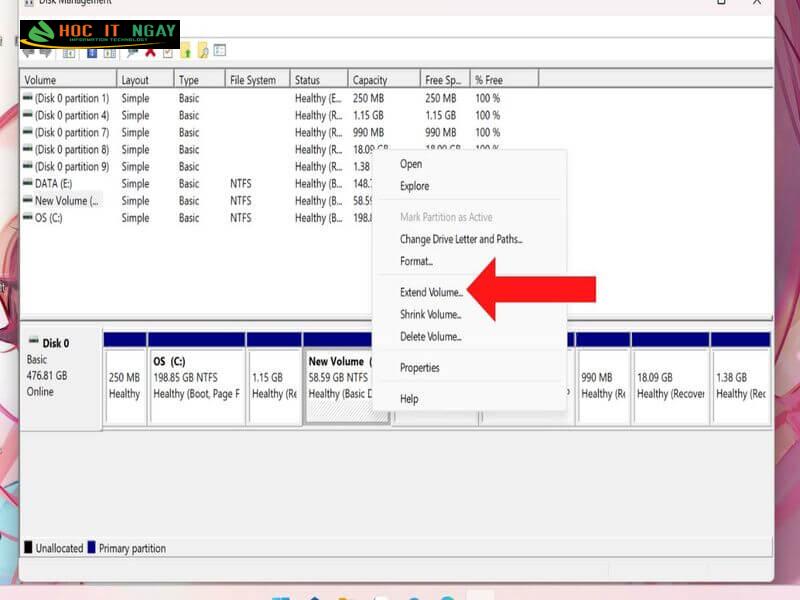Sort by the Layout column header

click(145, 80)
